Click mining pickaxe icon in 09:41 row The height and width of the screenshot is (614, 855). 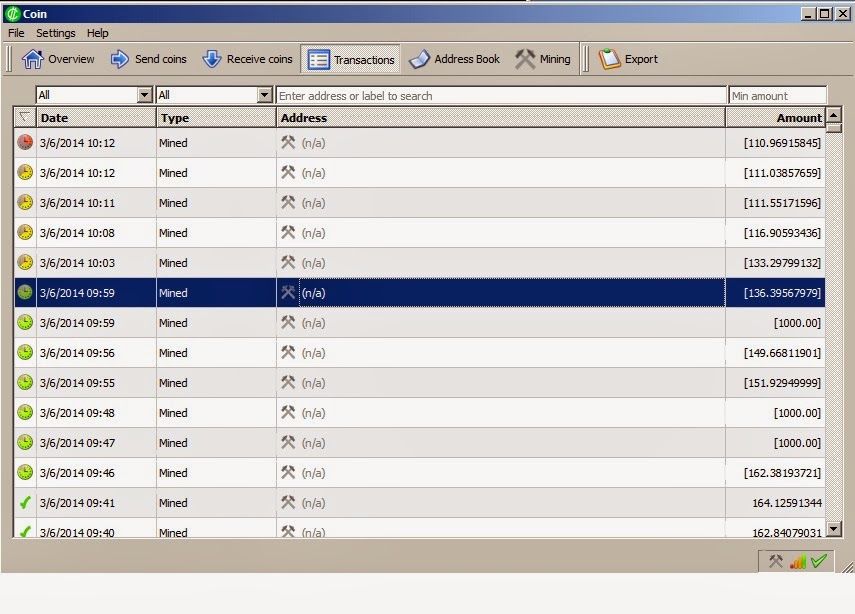[288, 502]
